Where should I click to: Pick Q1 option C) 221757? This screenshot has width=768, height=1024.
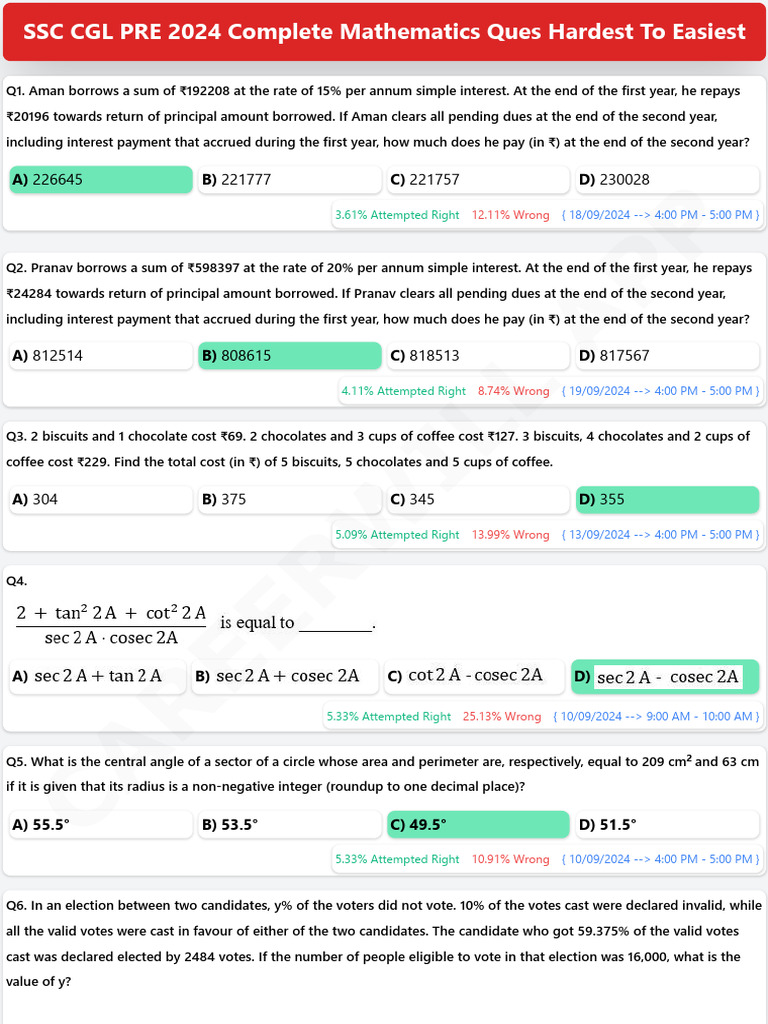pos(477,180)
